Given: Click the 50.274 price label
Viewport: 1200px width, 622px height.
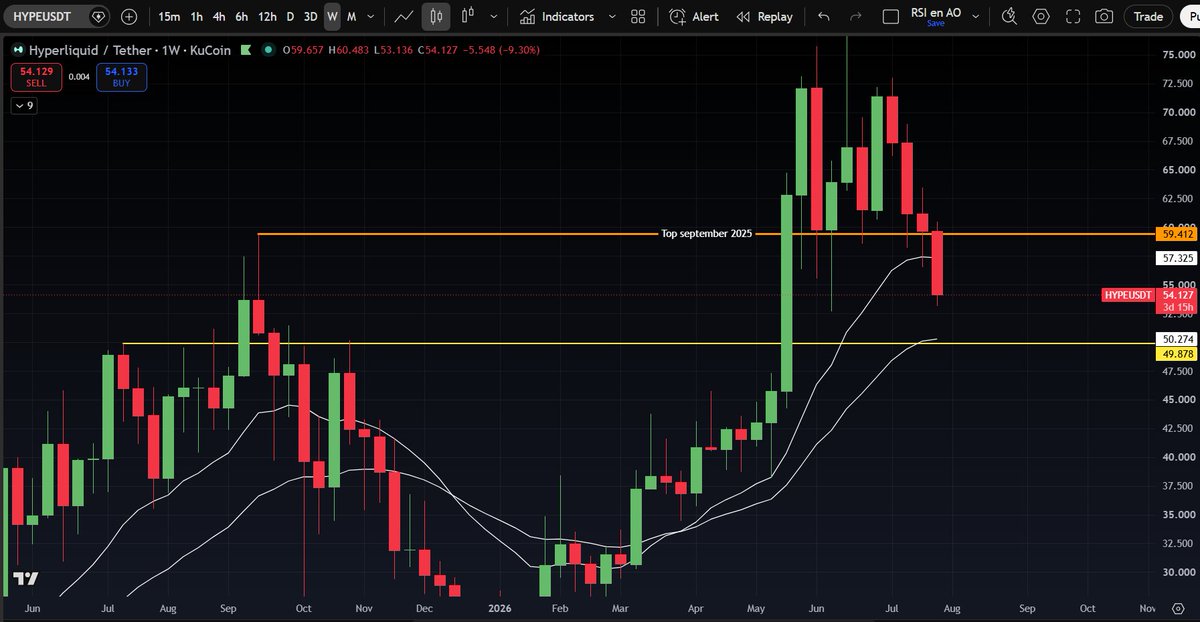Looking at the screenshot, I should pos(1176,339).
